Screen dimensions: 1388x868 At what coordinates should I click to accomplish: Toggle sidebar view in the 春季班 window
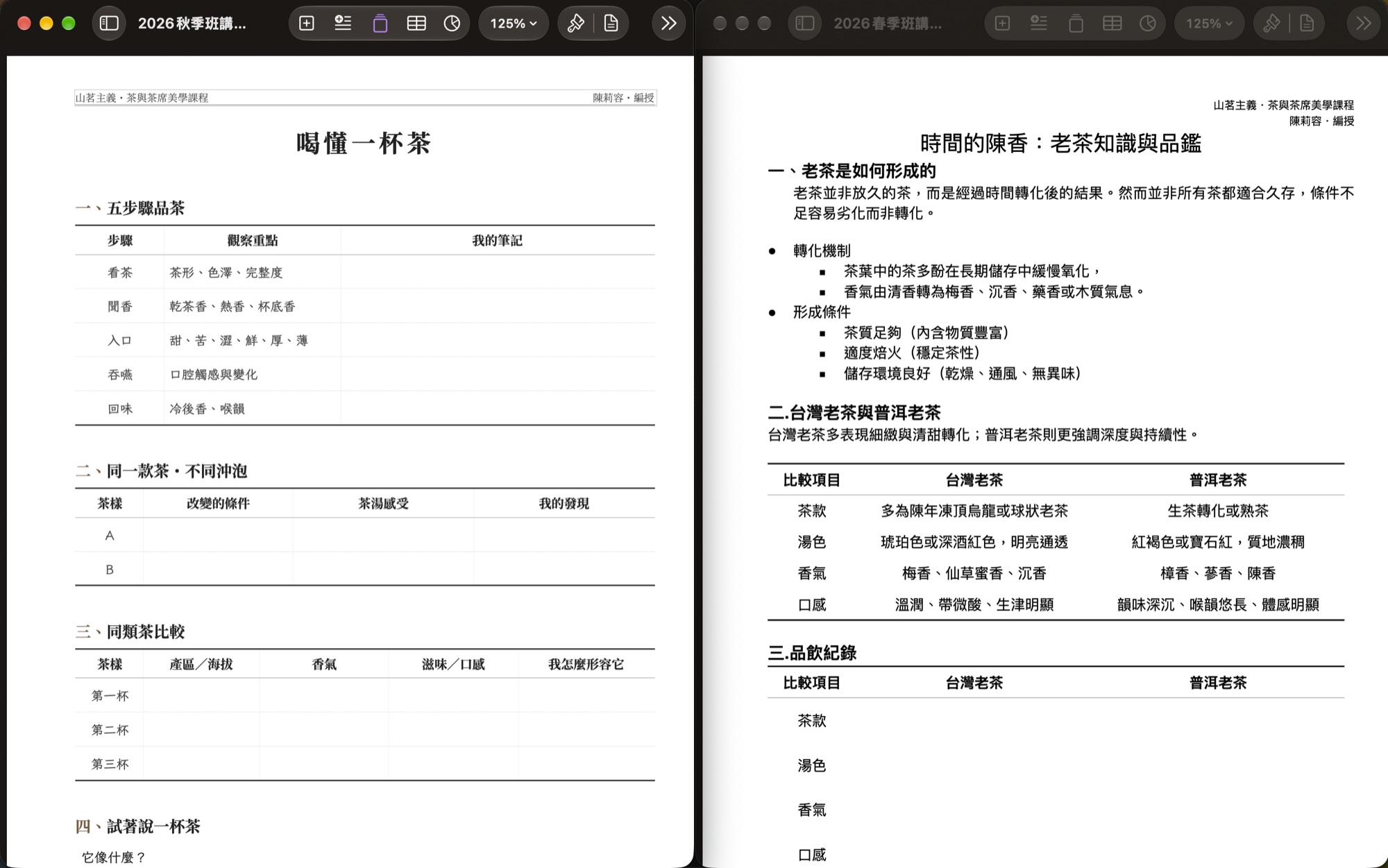click(x=805, y=24)
